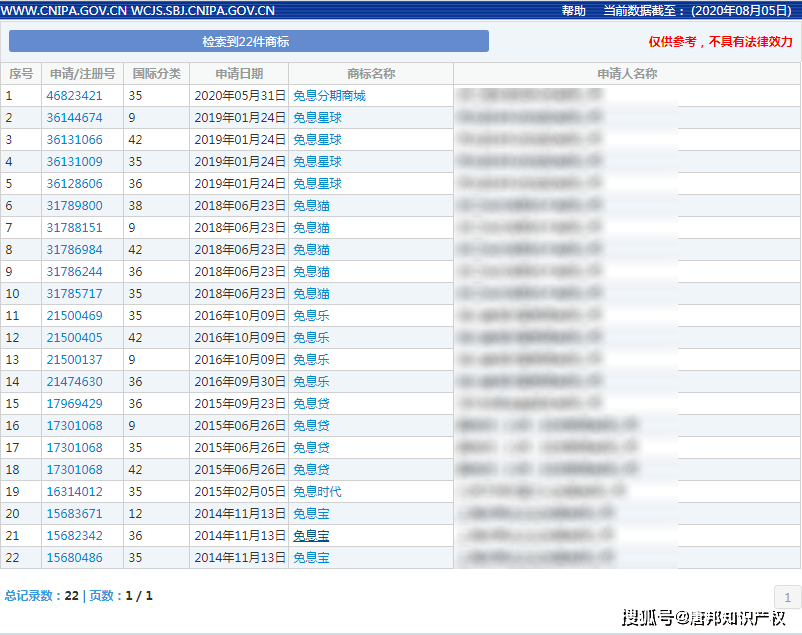The image size is (802, 635).
Task: Click the 检索到22件商标 result bar
Action: pyautogui.click(x=249, y=41)
